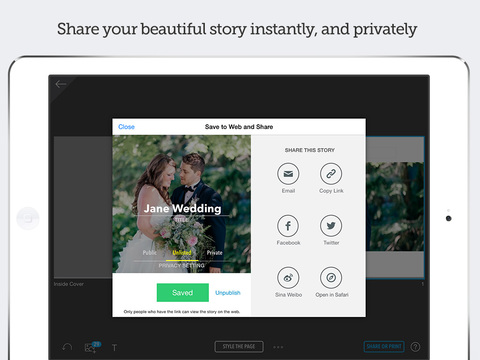
Task: Select the Unlisted privacy option
Action: tap(182, 253)
